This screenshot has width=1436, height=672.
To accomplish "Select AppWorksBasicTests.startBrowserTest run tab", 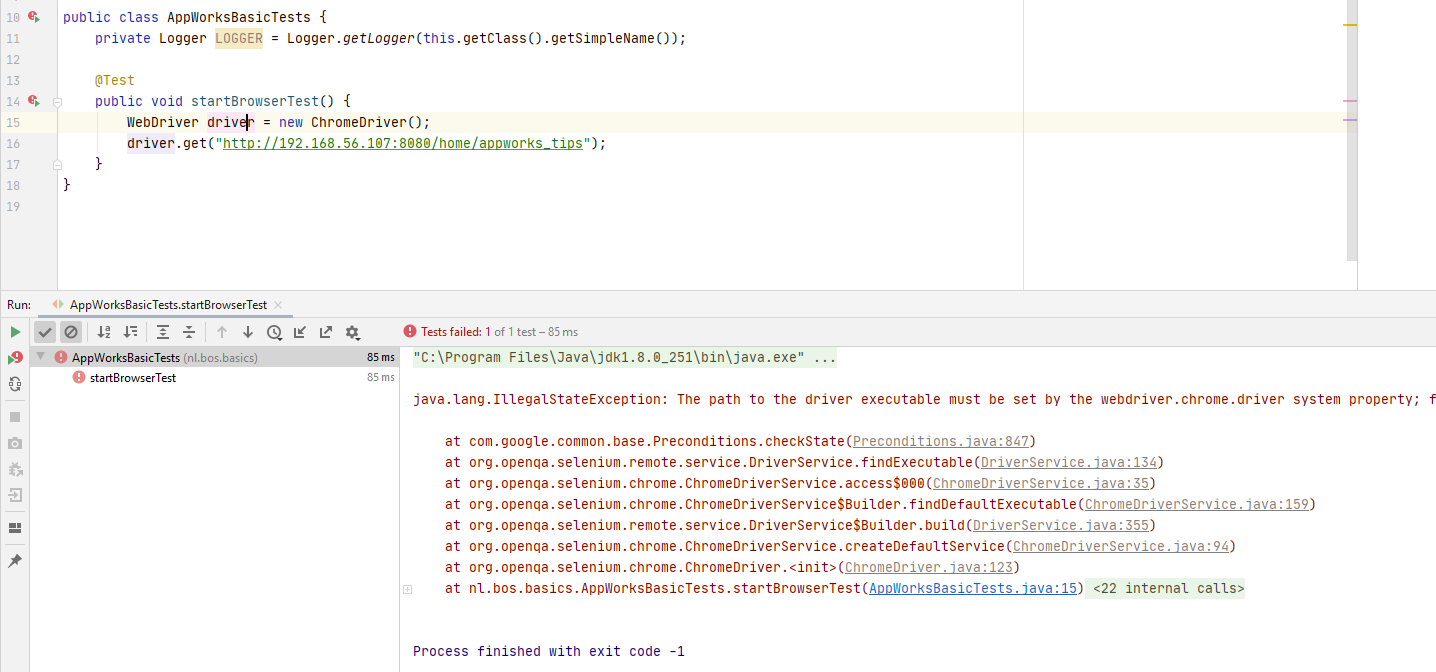I will coord(167,305).
